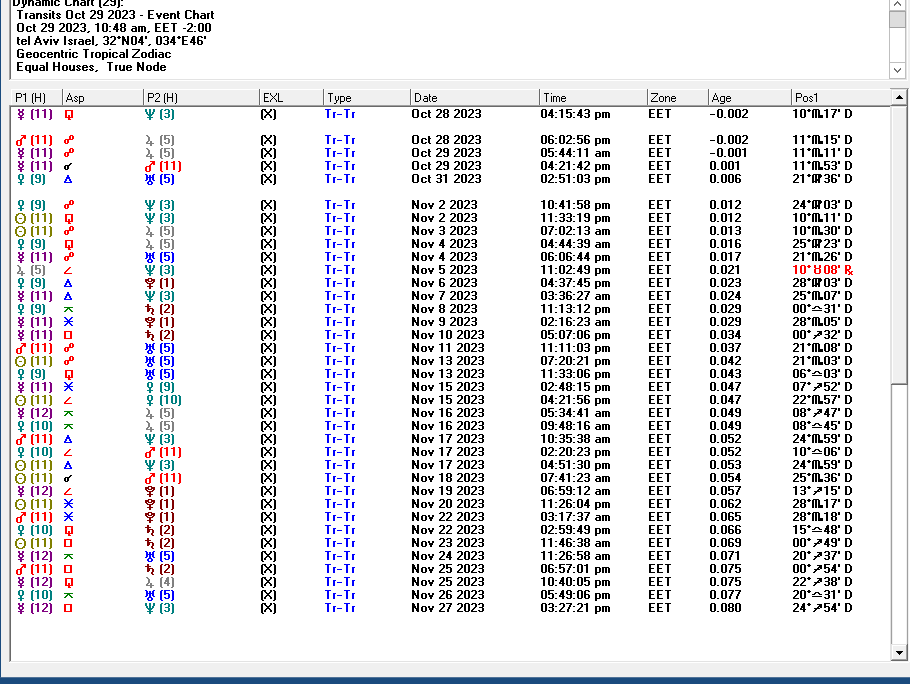Click Jupiter glyph in Nov 3 07:02:13 am row
The image size is (910, 684).
150,231
